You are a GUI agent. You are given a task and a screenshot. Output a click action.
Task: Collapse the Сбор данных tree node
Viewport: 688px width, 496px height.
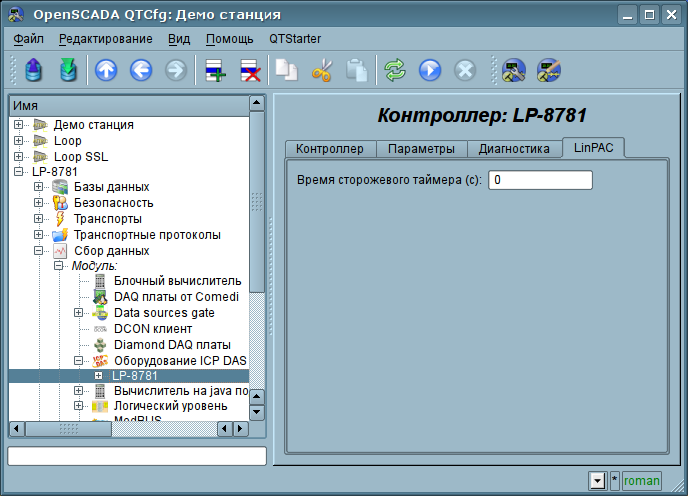[x=39, y=251]
